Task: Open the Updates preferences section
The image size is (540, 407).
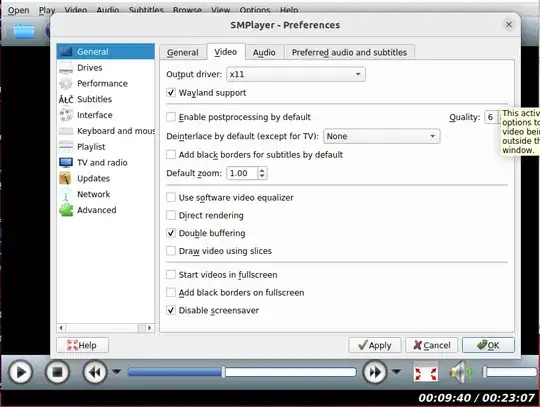Action: point(105,178)
